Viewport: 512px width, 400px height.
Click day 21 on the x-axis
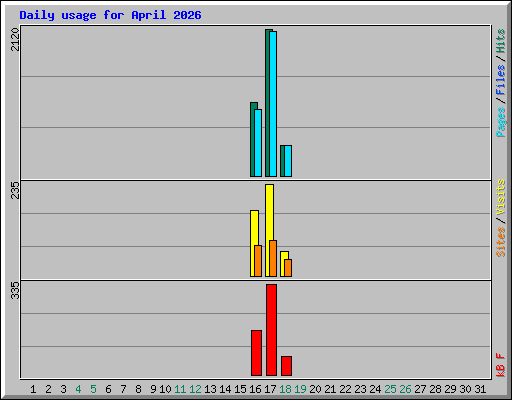pyautogui.click(x=330, y=389)
